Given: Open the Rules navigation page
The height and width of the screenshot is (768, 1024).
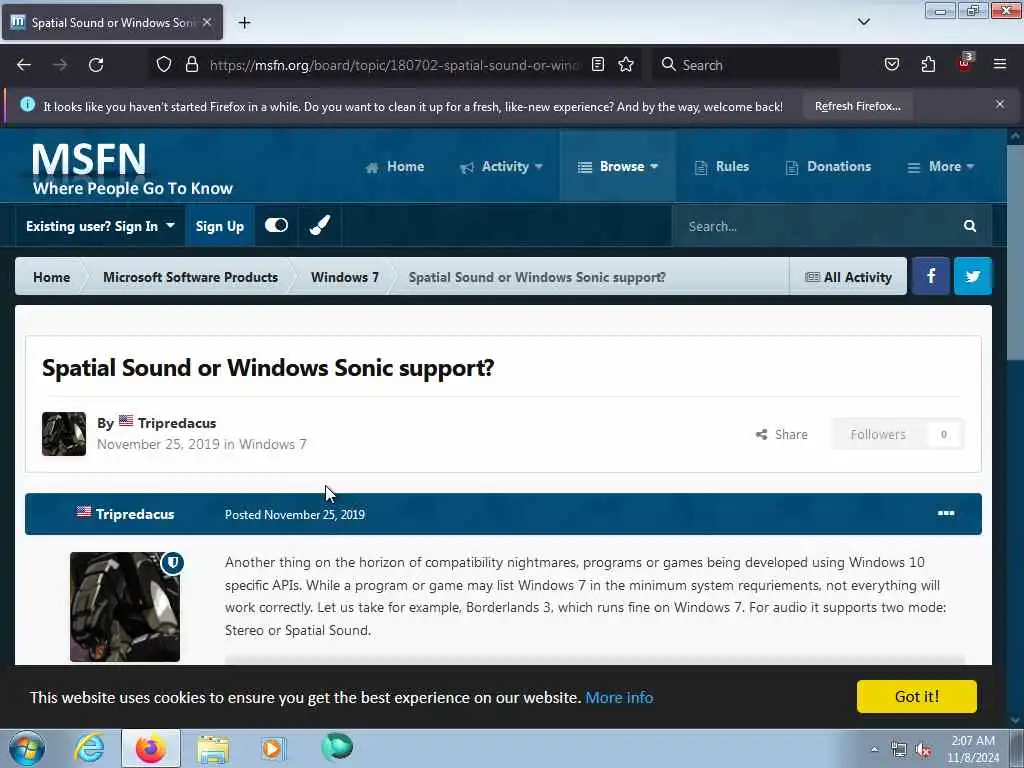Looking at the screenshot, I should [721, 167].
